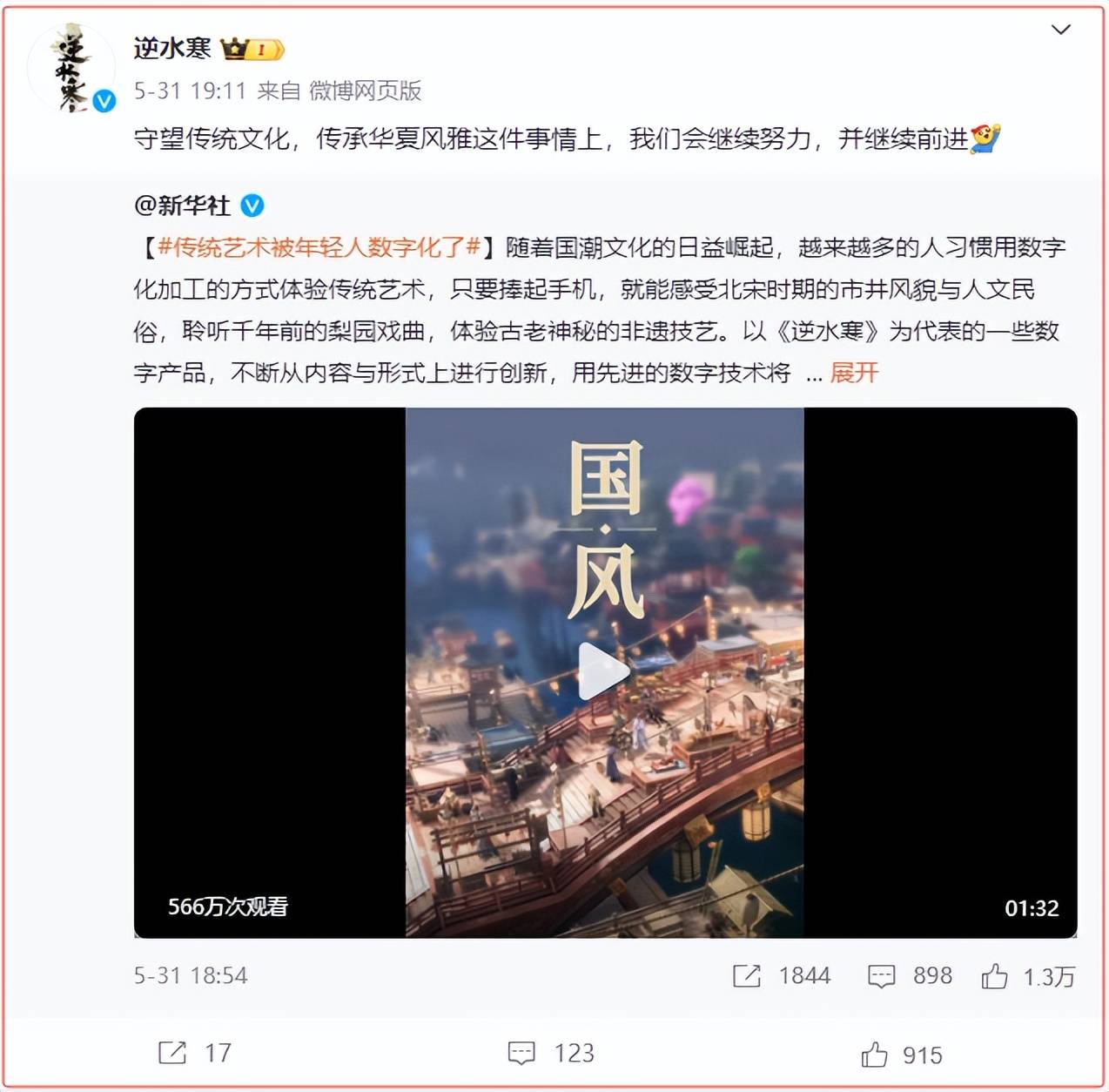
Task: Click the 5-31 18:54 original post timestamp
Action: click(191, 975)
